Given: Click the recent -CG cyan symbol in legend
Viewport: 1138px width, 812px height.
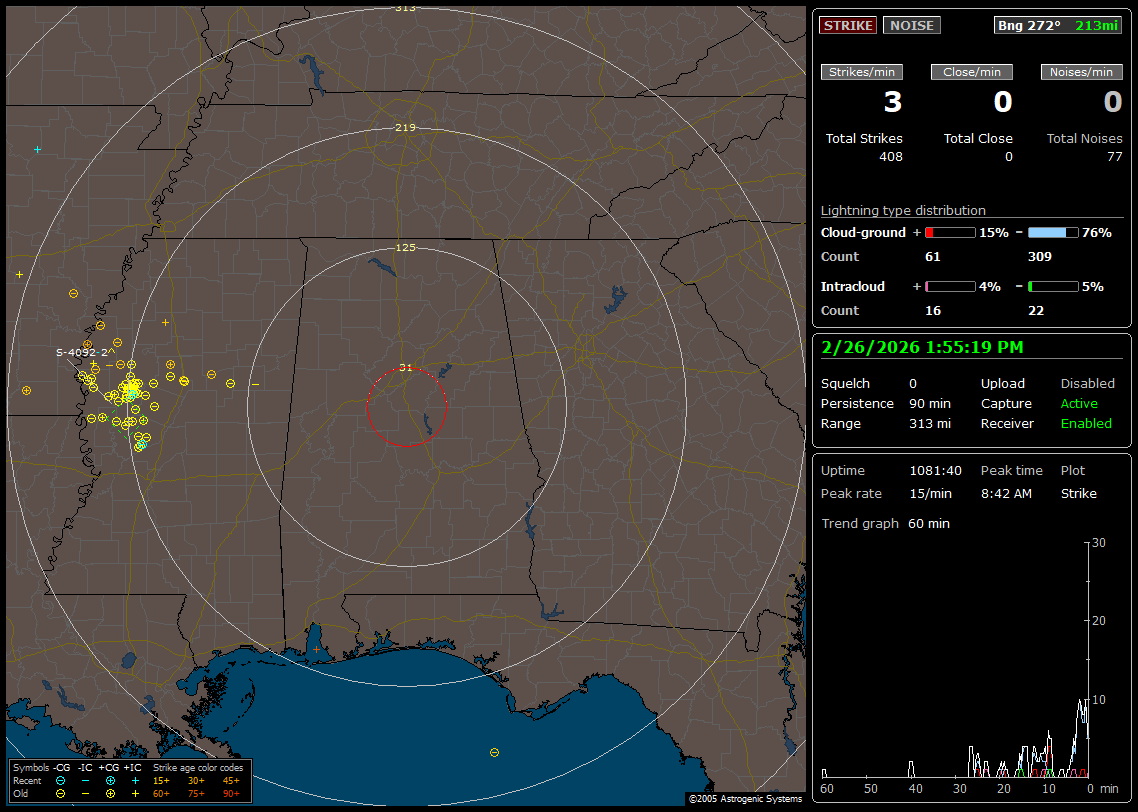Looking at the screenshot, I should pyautogui.click(x=61, y=780).
